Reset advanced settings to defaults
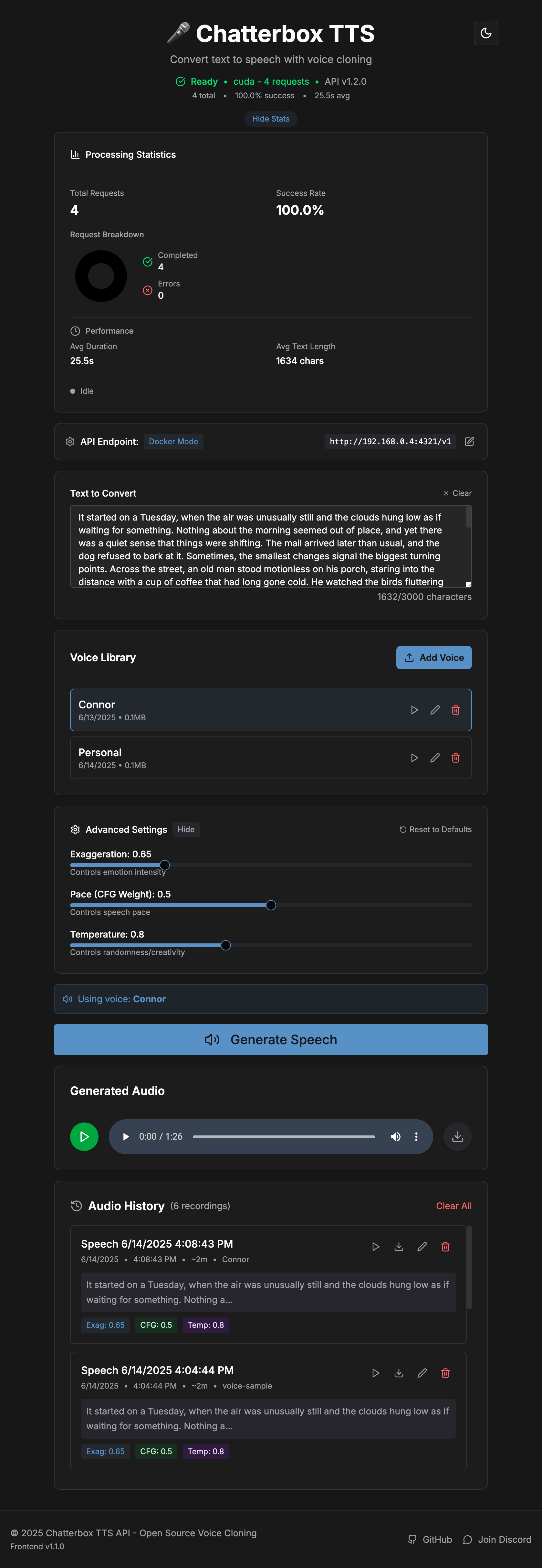This screenshot has width=542, height=1568. 435,830
